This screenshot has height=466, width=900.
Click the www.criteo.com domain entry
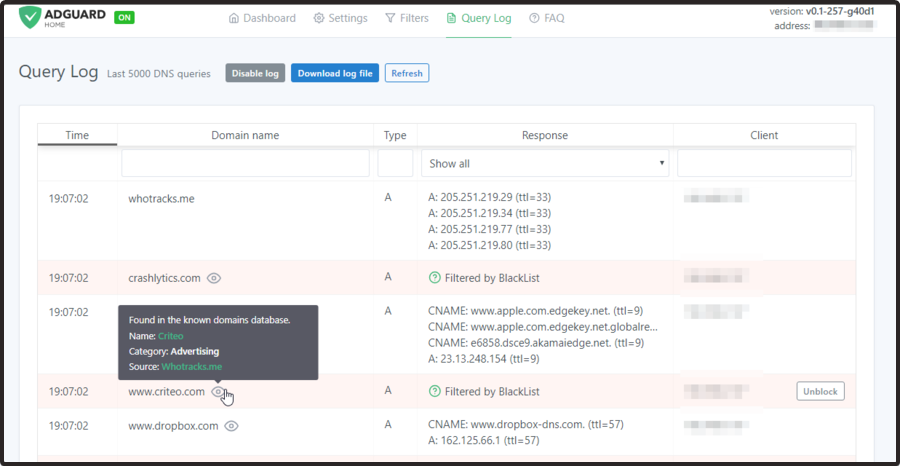pos(166,392)
